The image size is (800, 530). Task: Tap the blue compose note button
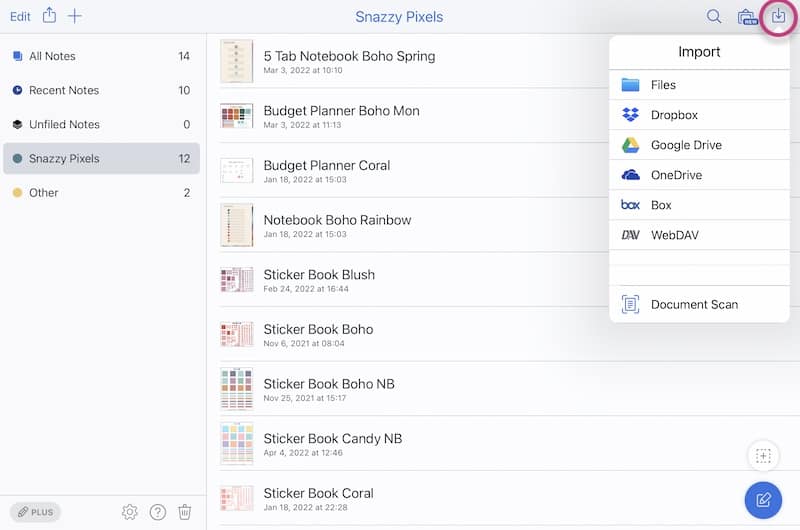(763, 499)
